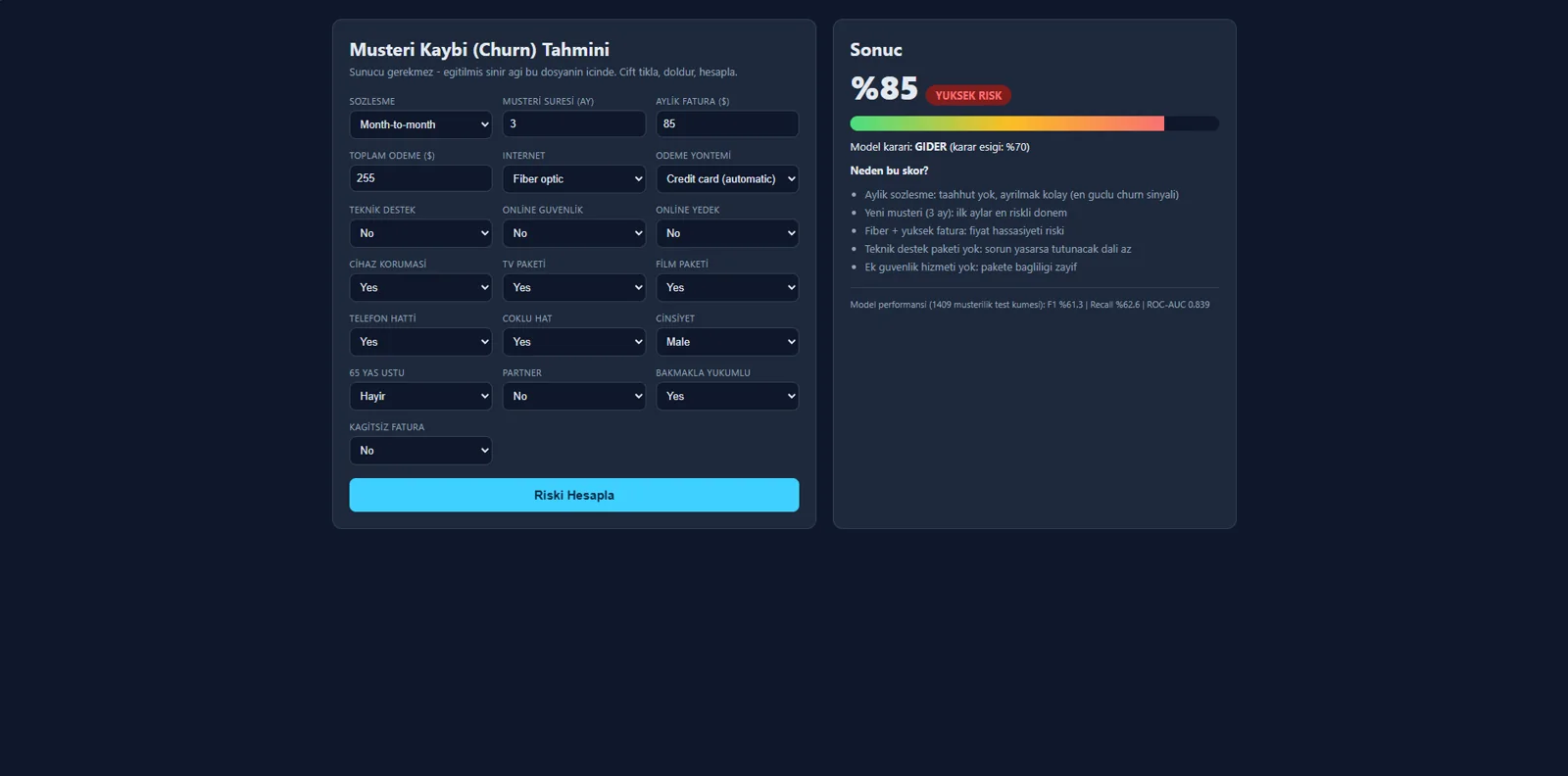Expand the Internet service type dropdown
The height and width of the screenshot is (776, 1568).
(x=573, y=178)
